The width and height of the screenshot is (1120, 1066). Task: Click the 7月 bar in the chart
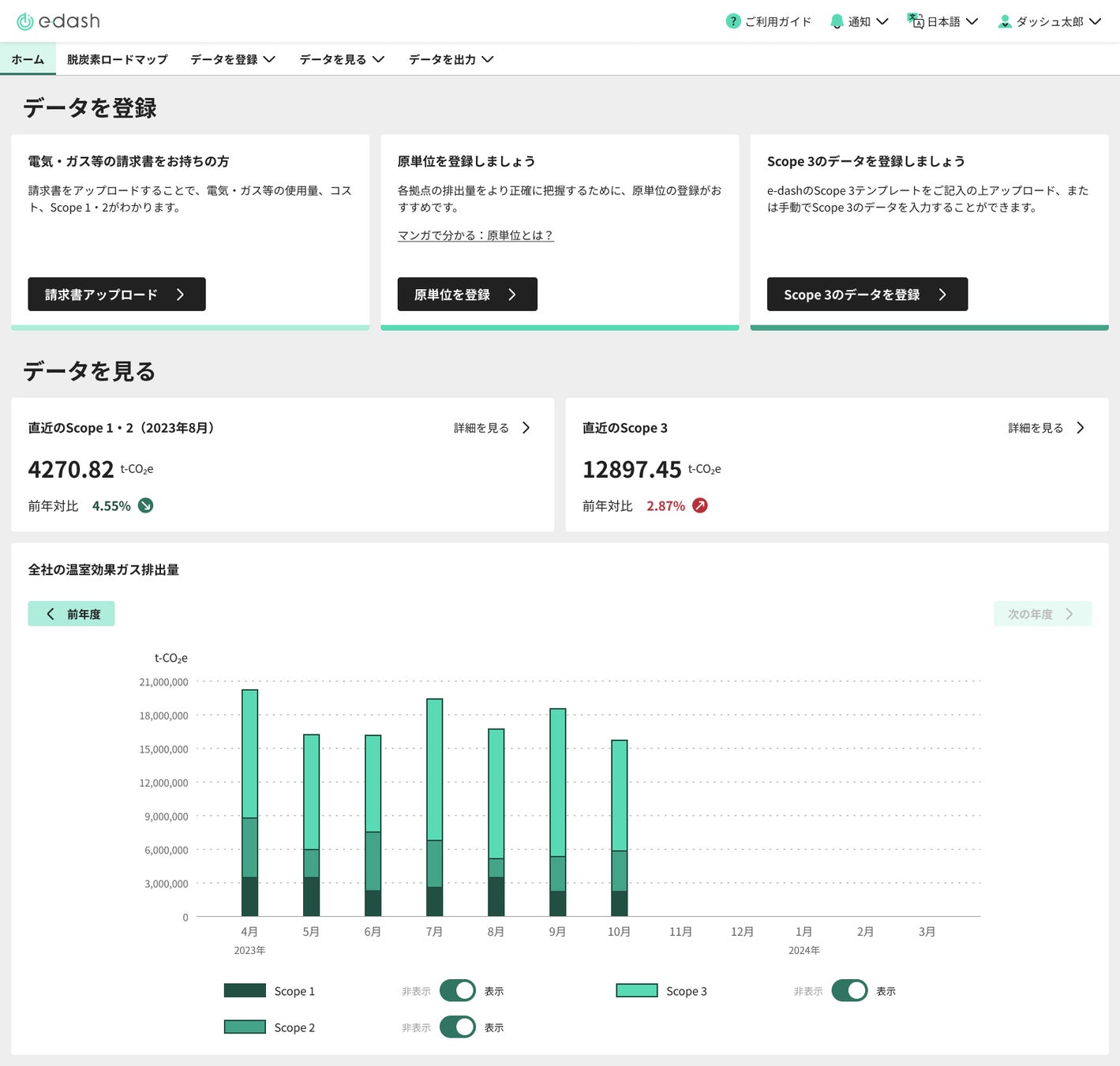pos(434,807)
